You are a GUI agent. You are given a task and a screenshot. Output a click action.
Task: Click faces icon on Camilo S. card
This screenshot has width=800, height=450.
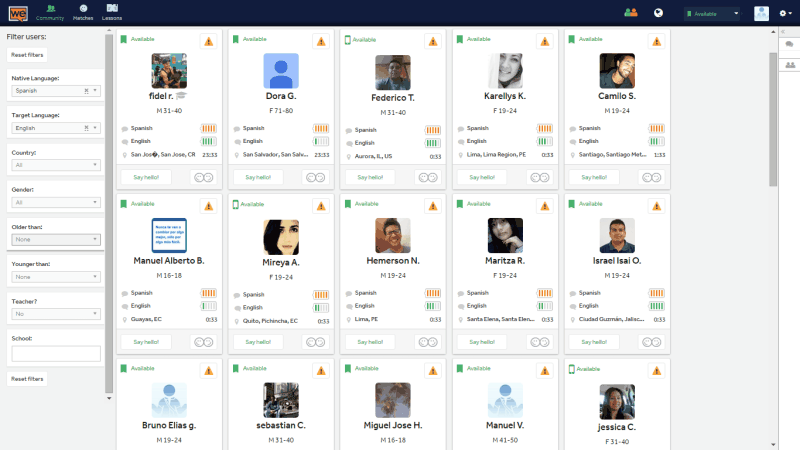click(x=652, y=178)
